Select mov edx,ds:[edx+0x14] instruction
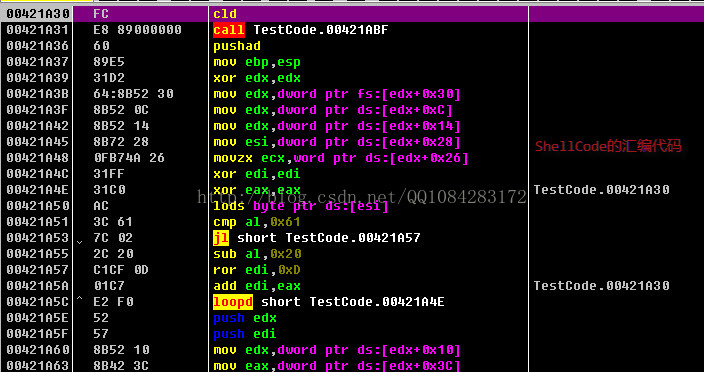This screenshot has width=704, height=372. coord(337,126)
